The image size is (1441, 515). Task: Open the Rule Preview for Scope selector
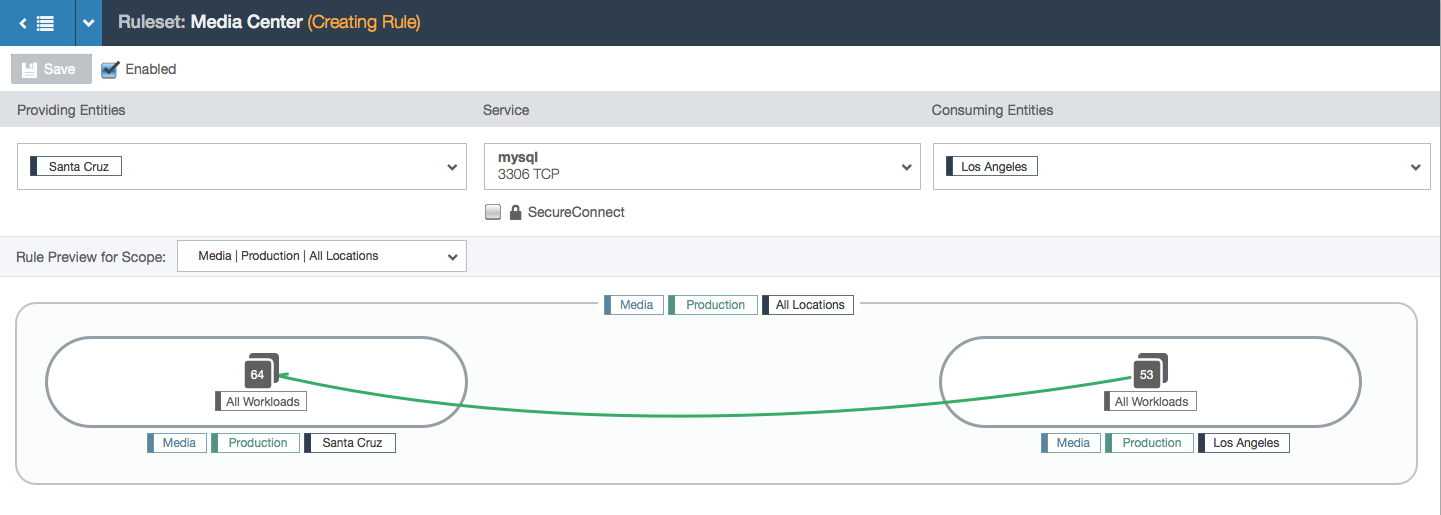[321, 256]
